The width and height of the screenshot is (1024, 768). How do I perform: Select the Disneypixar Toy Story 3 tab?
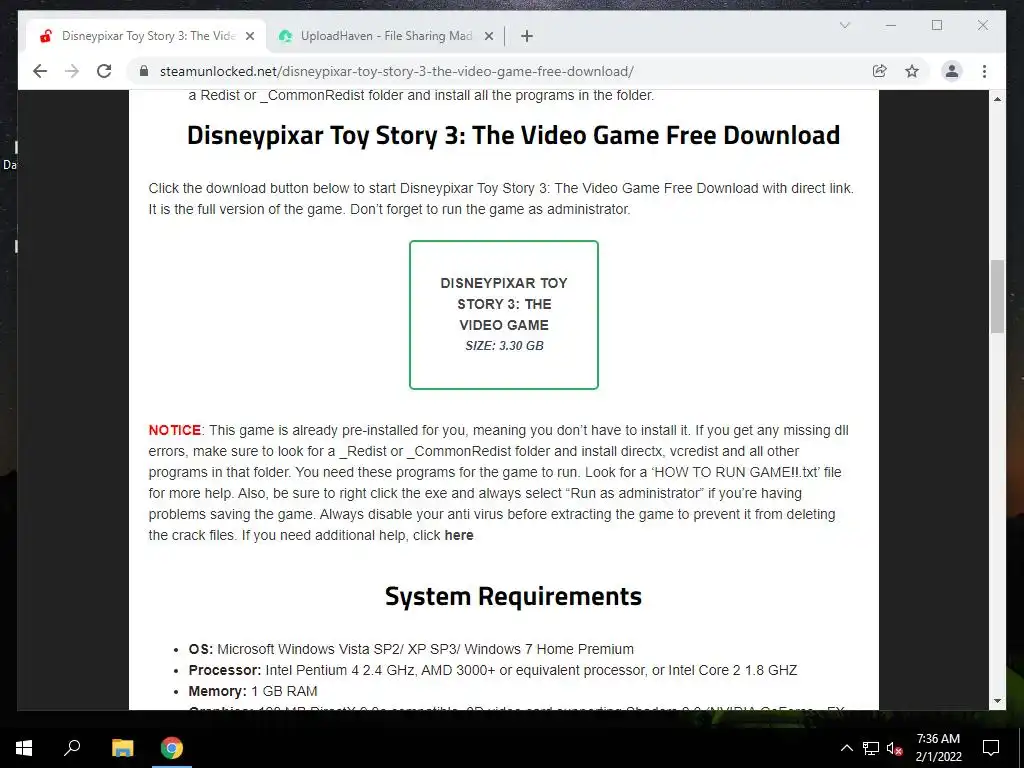(146, 36)
